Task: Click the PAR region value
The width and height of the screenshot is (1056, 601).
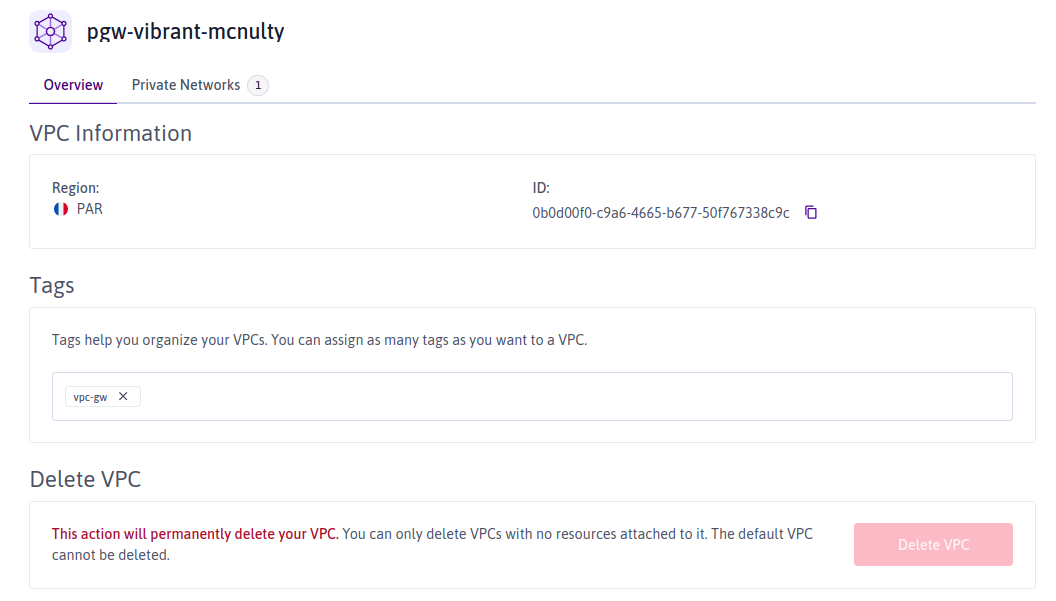Action: coord(90,210)
